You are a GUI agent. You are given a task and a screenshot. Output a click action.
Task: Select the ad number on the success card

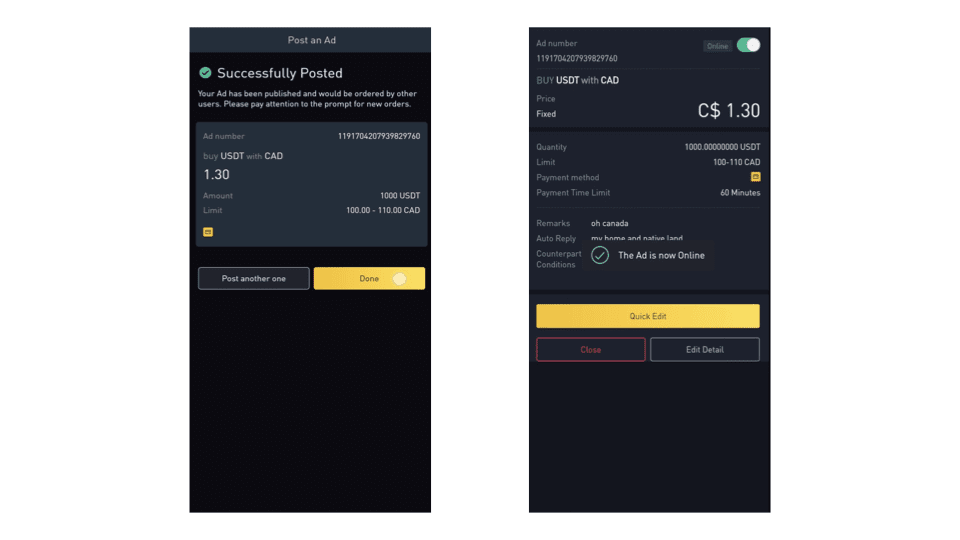(x=379, y=136)
